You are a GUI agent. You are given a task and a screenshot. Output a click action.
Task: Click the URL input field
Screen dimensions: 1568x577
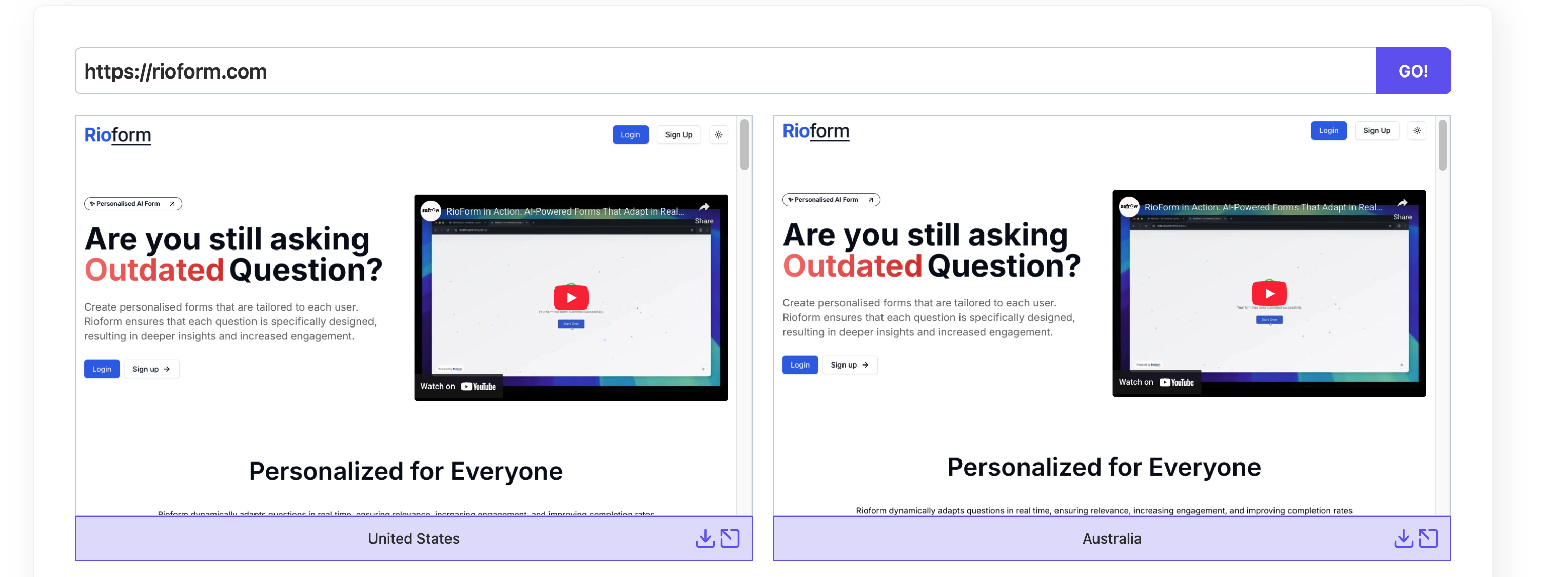(x=724, y=71)
